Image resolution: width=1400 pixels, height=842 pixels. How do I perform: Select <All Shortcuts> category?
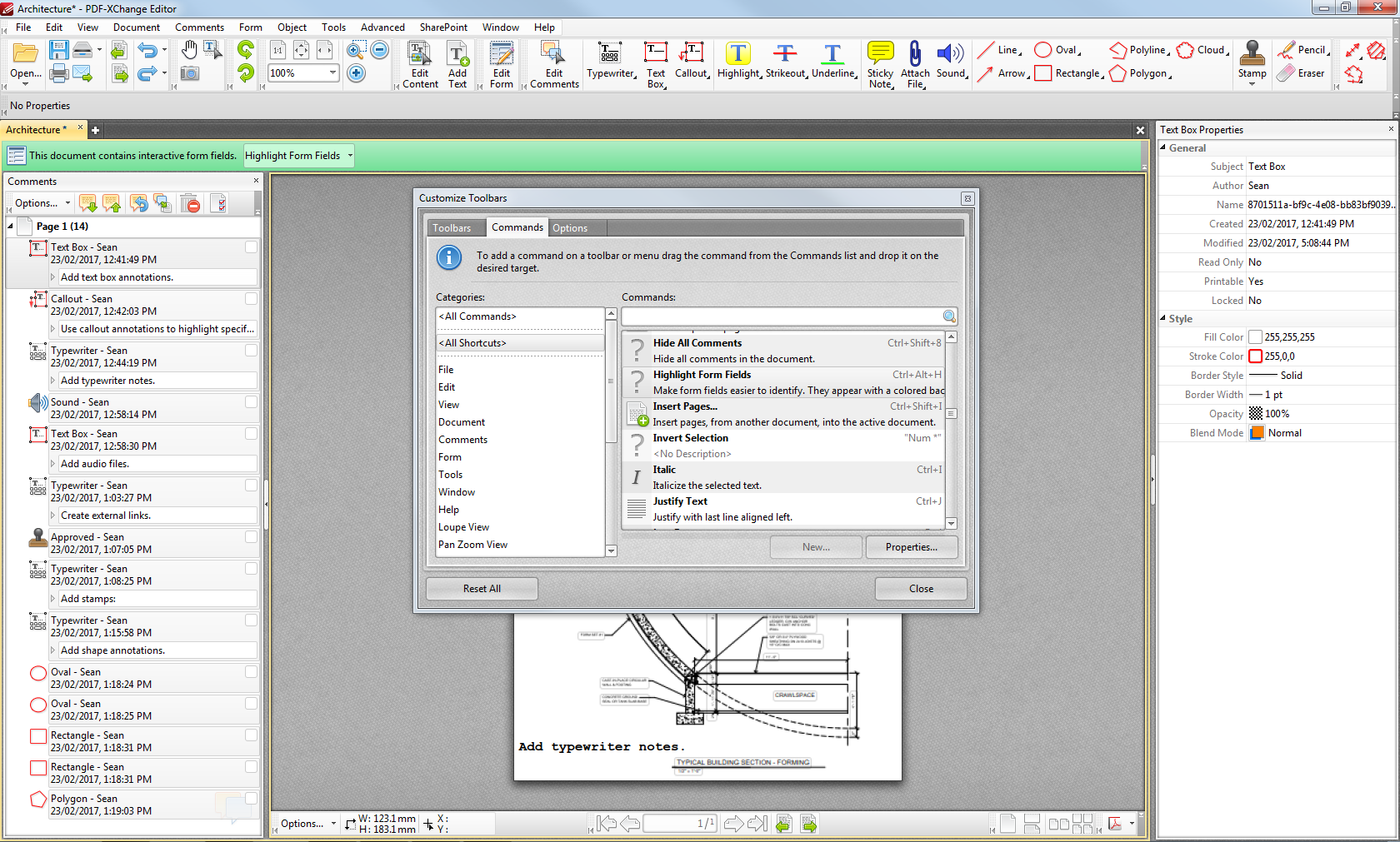pyautogui.click(x=519, y=343)
